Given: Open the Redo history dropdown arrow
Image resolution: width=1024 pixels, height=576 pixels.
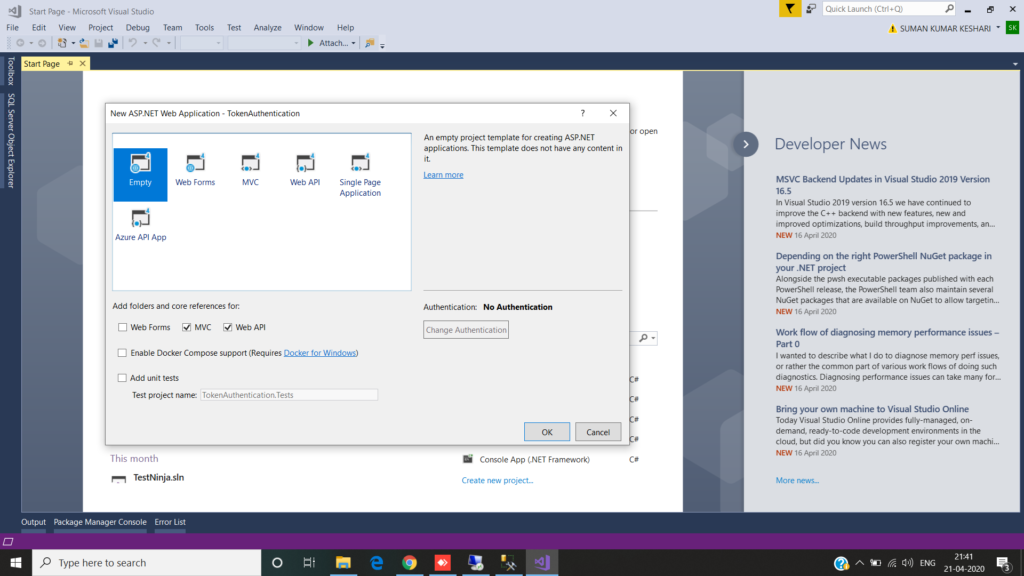Looking at the screenshot, I should point(168,43).
